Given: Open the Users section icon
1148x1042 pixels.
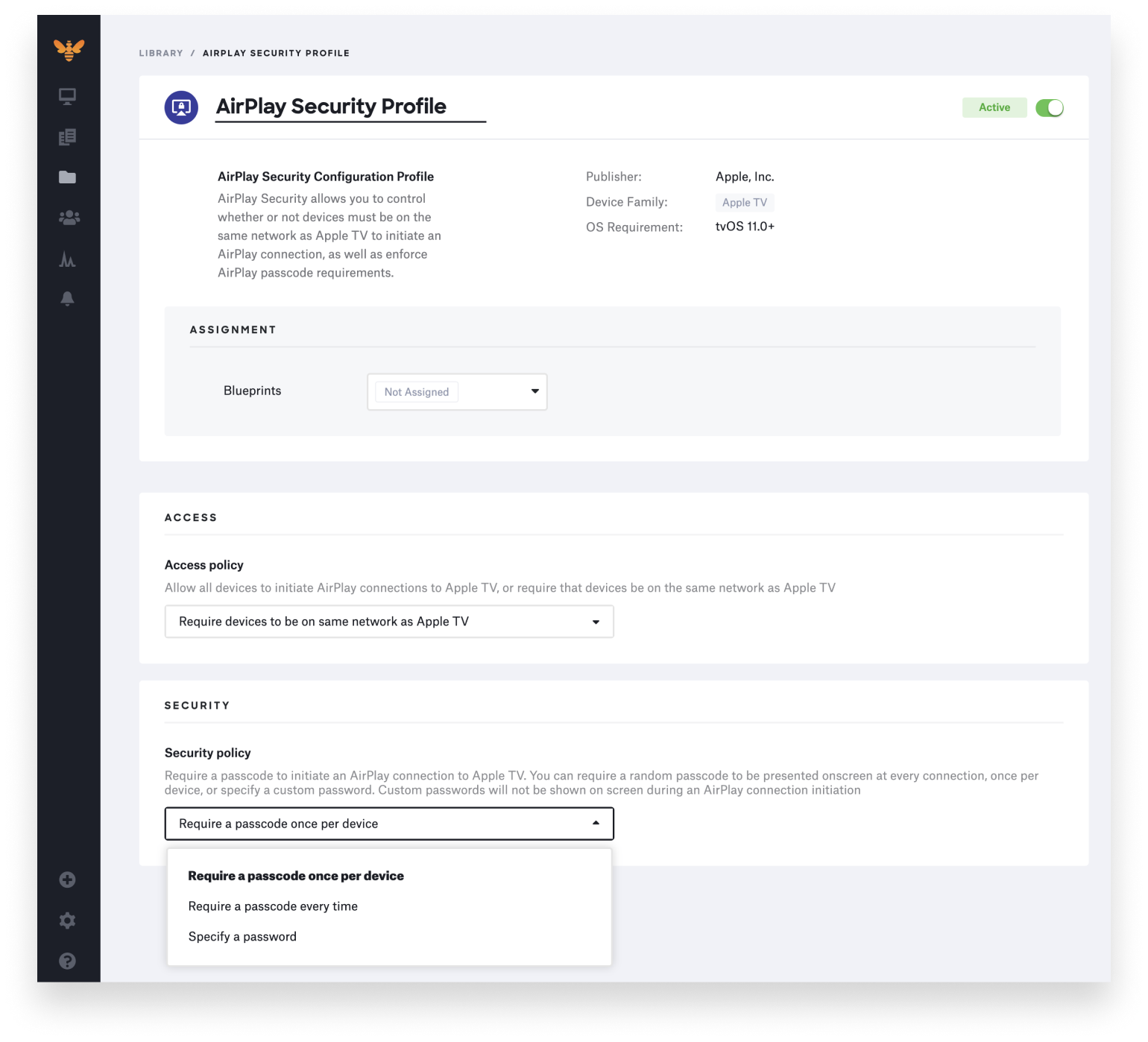Looking at the screenshot, I should [x=67, y=216].
